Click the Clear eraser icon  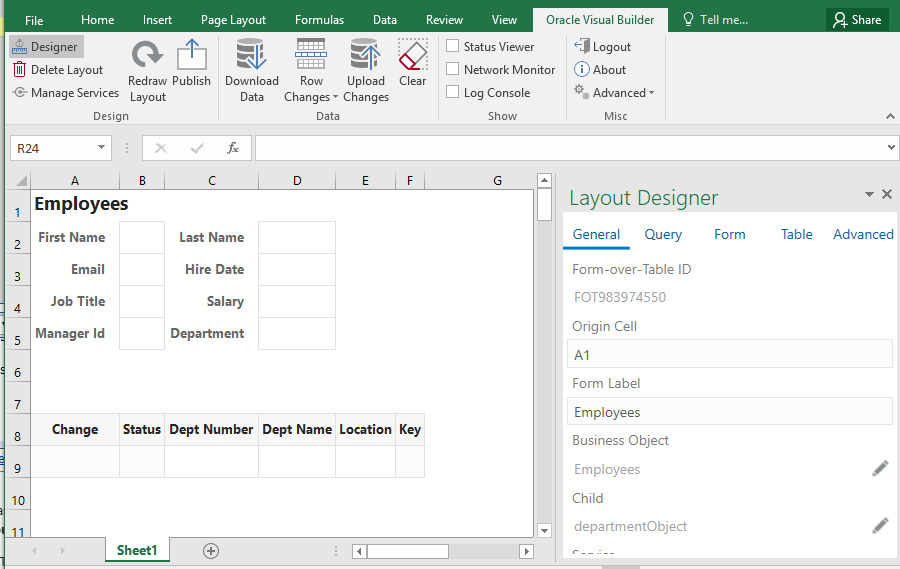coord(412,55)
